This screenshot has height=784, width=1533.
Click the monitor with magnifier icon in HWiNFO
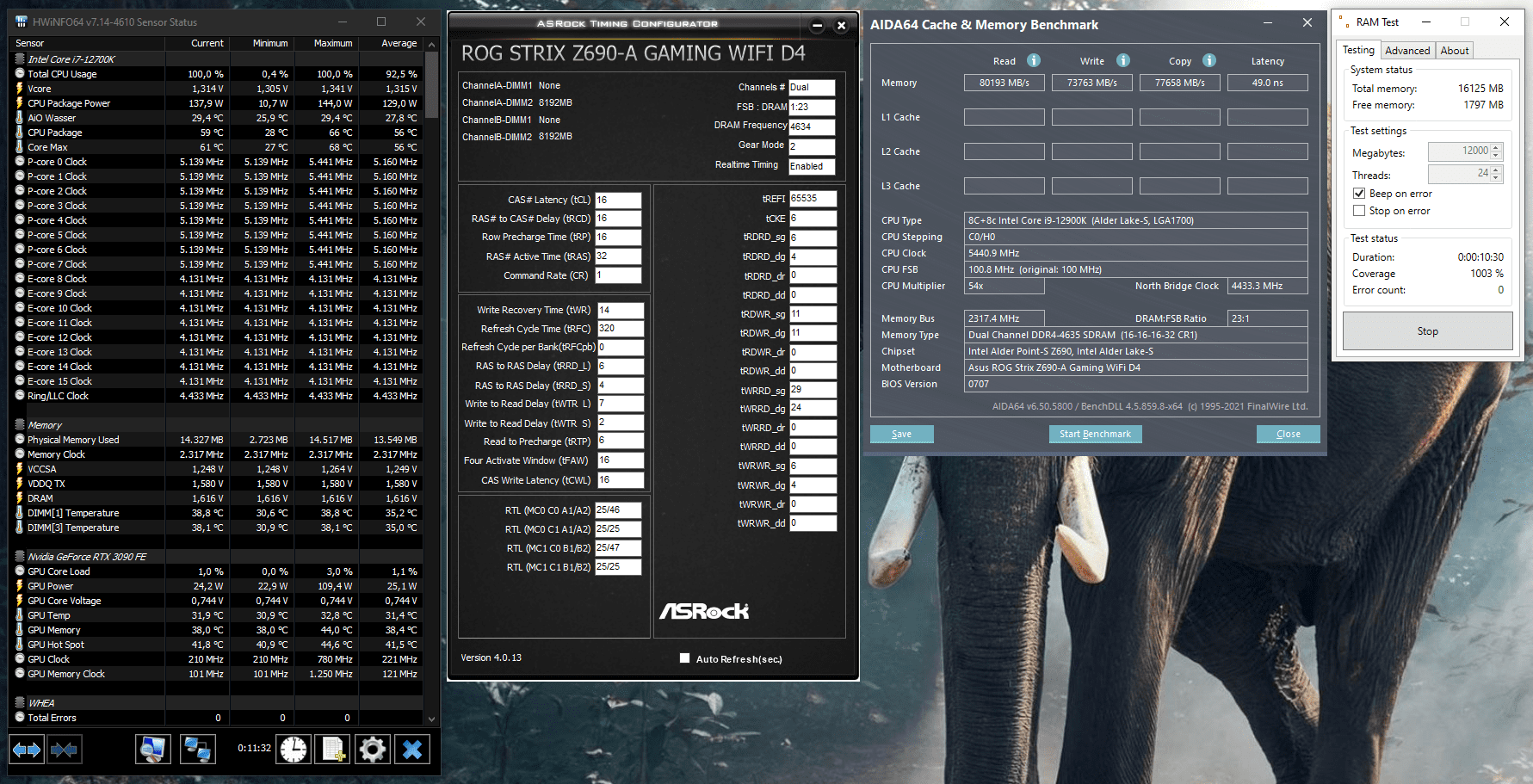(153, 750)
